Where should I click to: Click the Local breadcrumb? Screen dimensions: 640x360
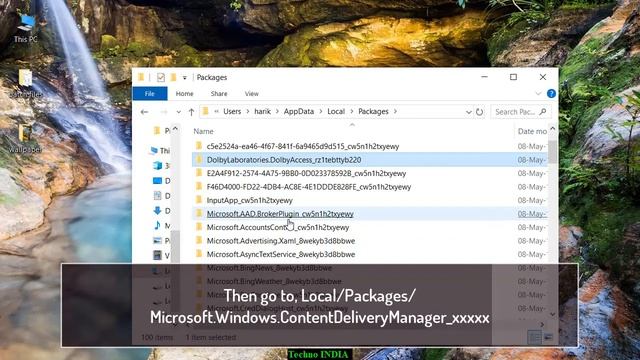pos(336,111)
